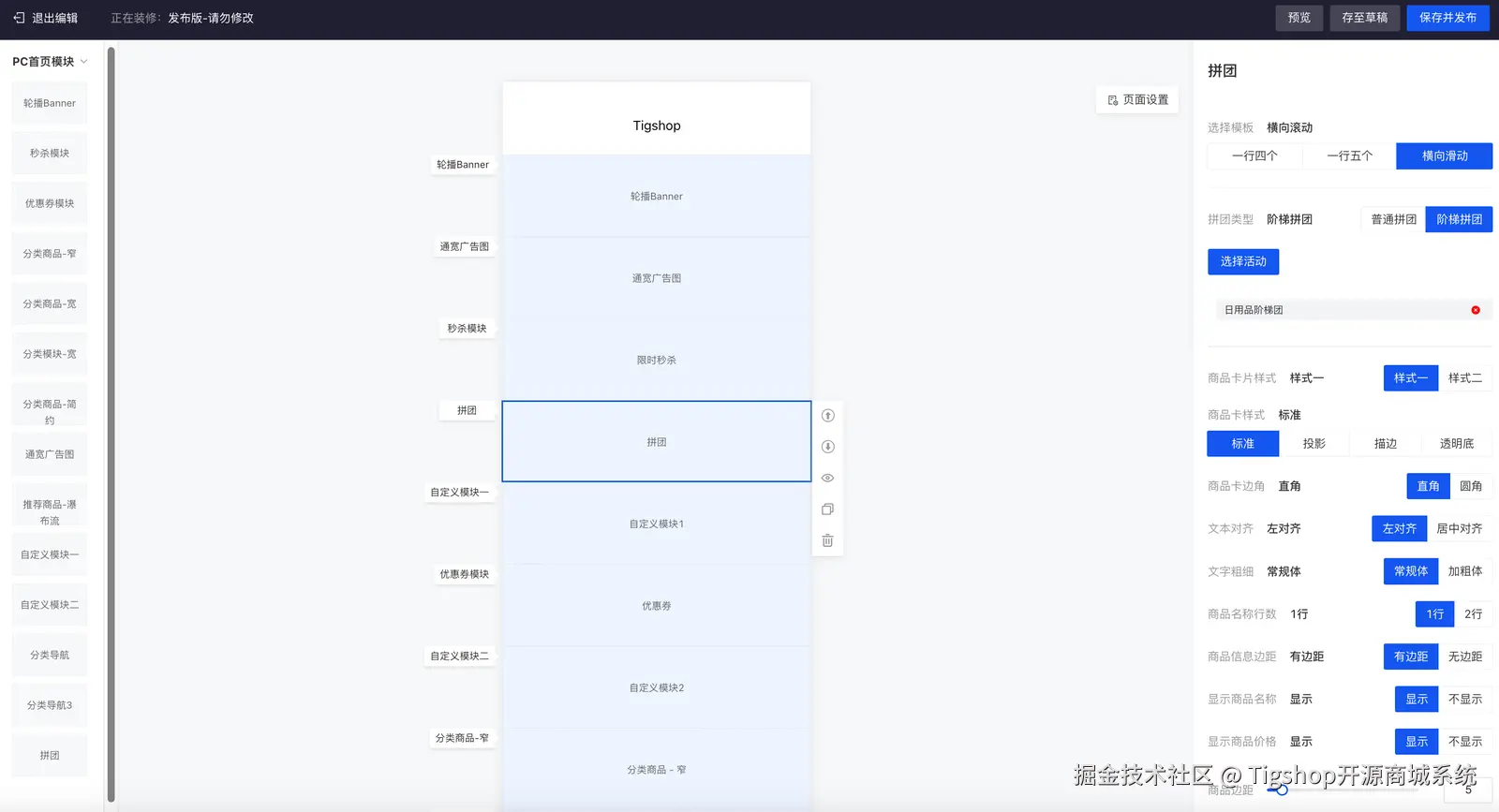Select 通宽广告图 block in canvas
Screen dimensions: 1499x812
656,278
